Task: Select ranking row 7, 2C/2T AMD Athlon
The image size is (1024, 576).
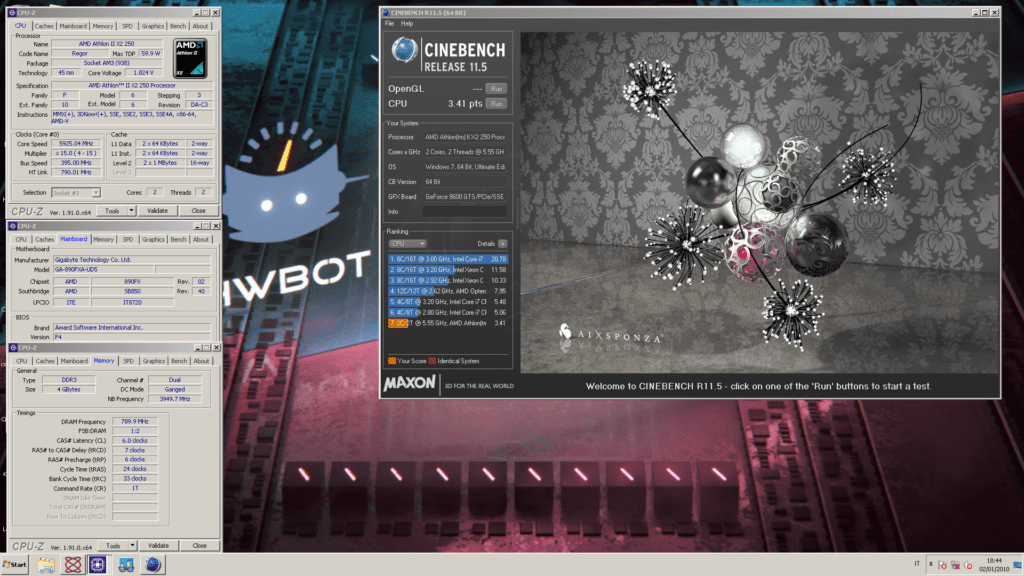Action: 447,323
